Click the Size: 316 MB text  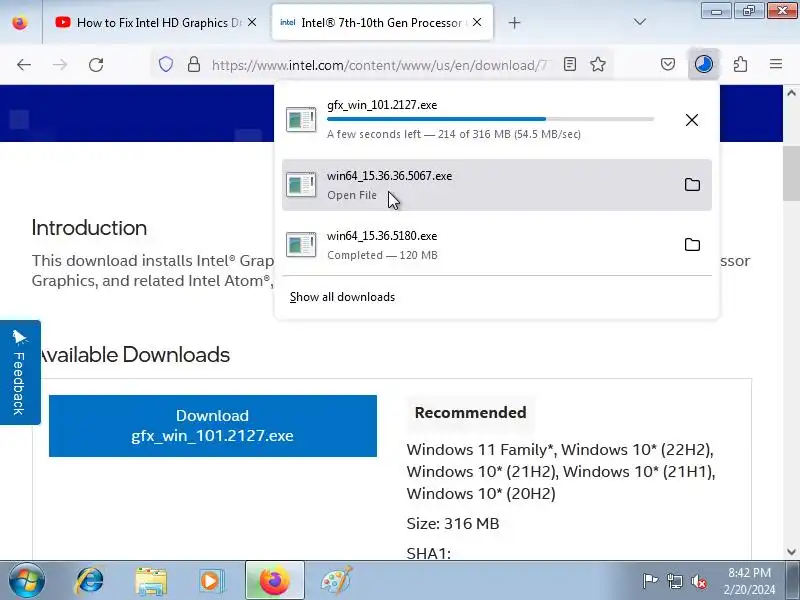coord(453,523)
